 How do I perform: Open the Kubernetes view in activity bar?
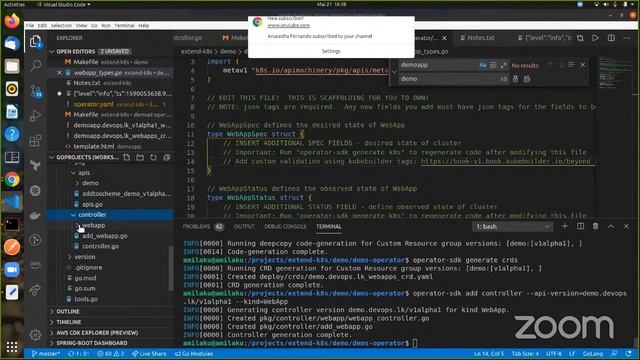pos(36,190)
